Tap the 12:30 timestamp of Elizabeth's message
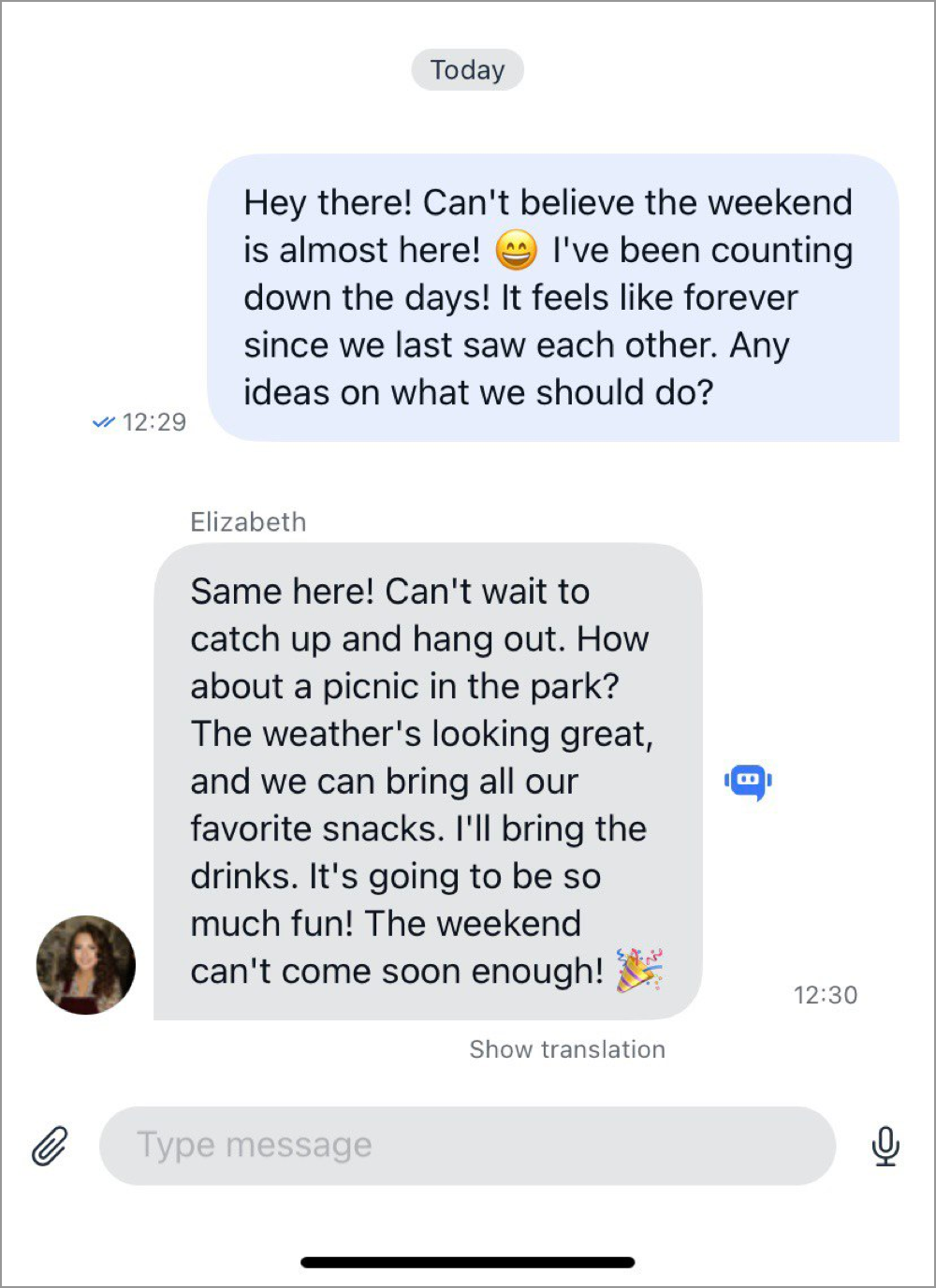 point(825,995)
